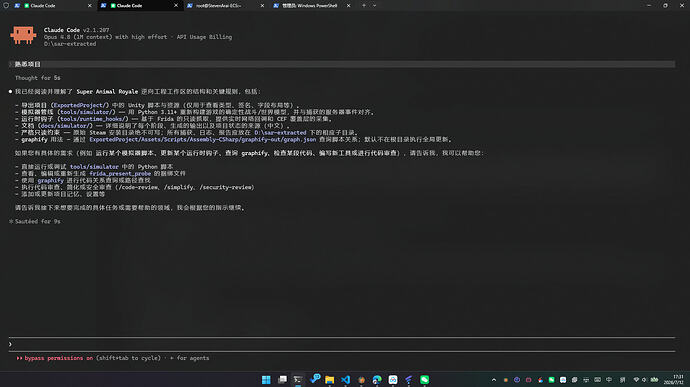
Task: Click the 'Claude Code v2.1.207' version text
Action: click(77, 30)
